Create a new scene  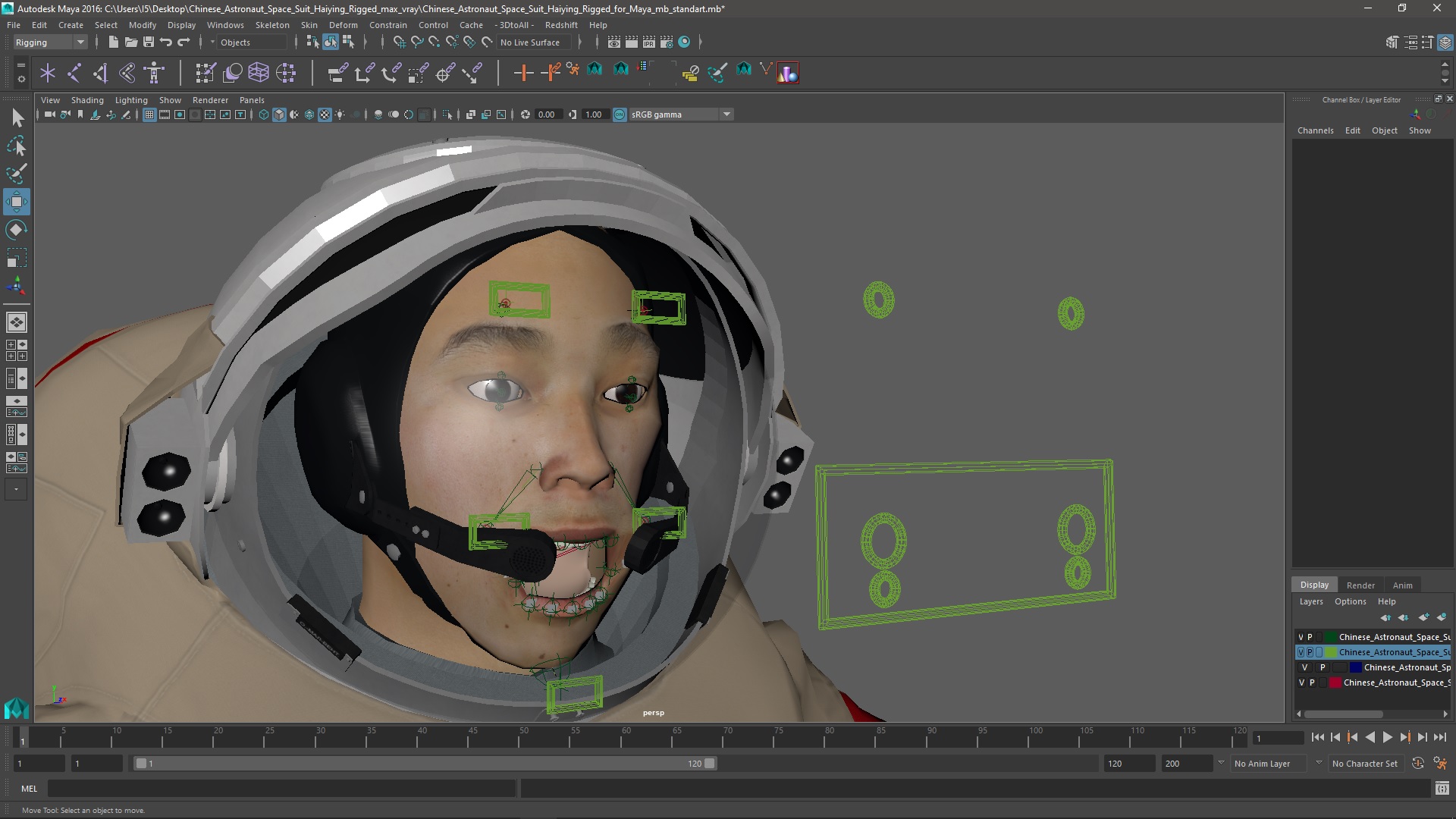pos(113,42)
